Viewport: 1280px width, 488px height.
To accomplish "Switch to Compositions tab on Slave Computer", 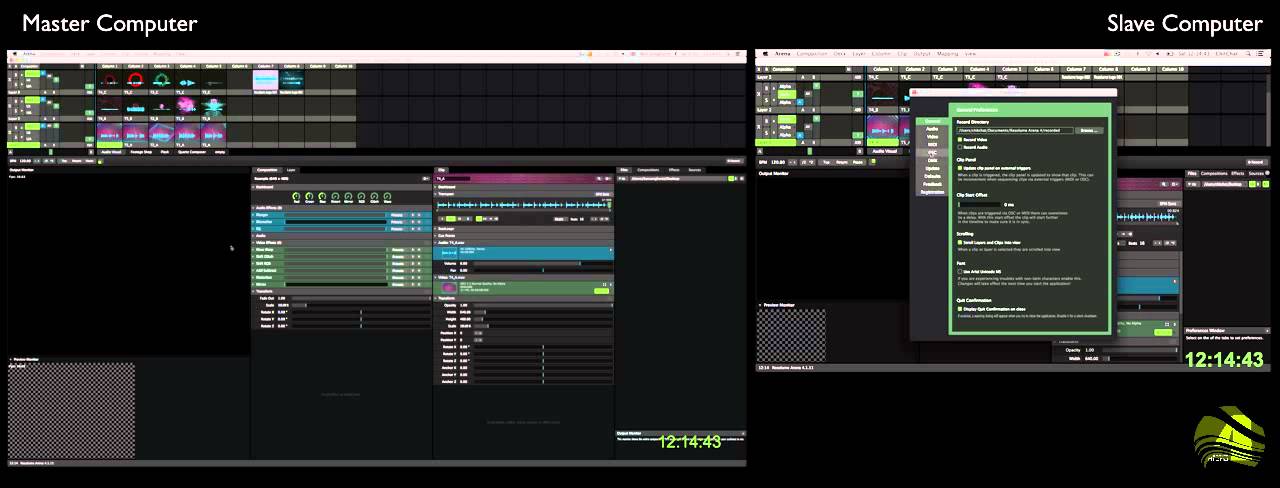I will tap(1215, 173).
